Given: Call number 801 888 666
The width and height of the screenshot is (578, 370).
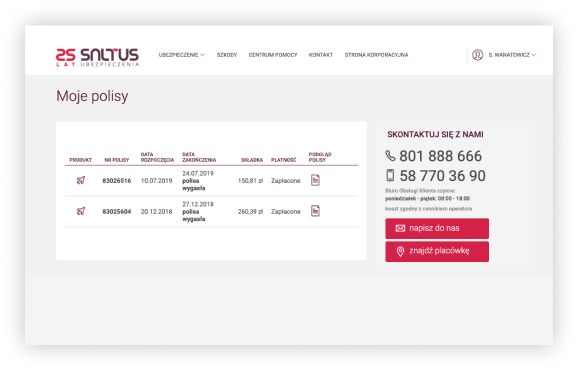Looking at the screenshot, I should (441, 156).
